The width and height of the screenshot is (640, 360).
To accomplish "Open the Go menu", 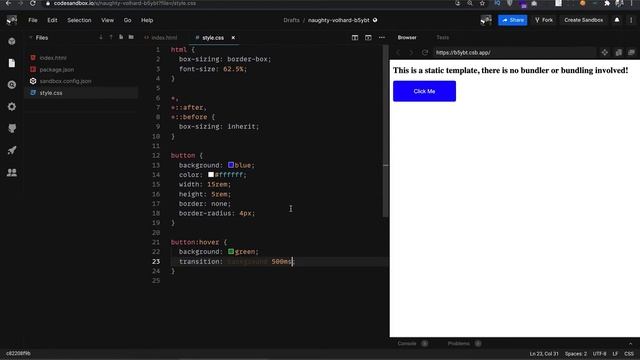I will pos(127,20).
